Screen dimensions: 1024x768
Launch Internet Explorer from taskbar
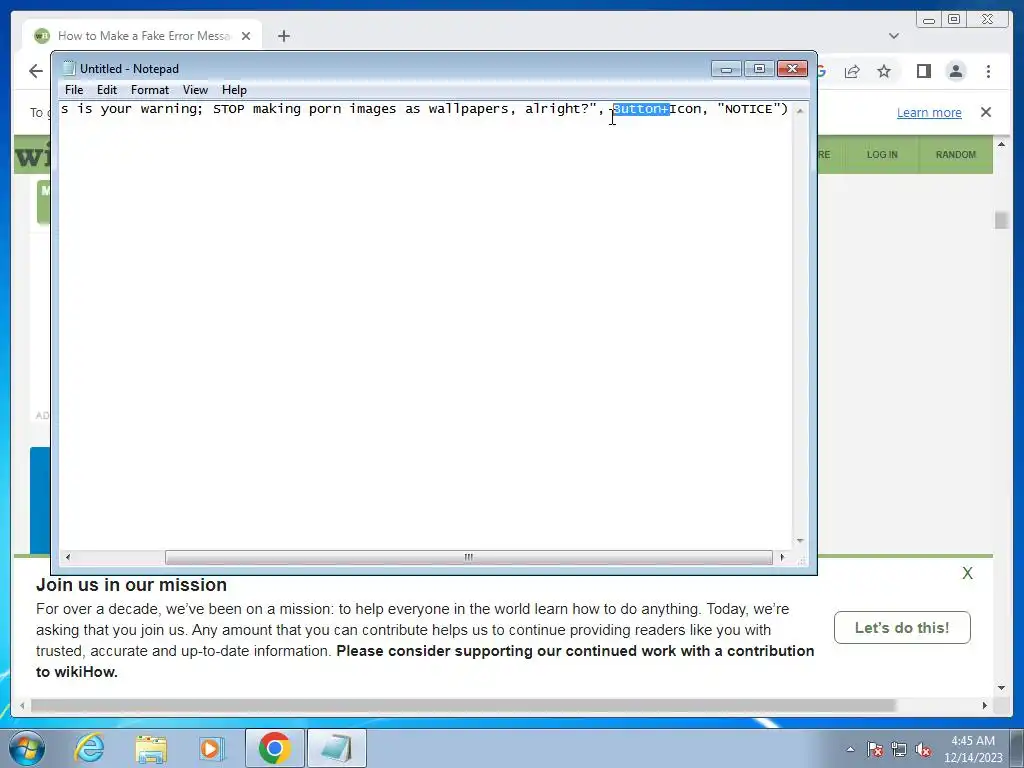click(x=89, y=748)
